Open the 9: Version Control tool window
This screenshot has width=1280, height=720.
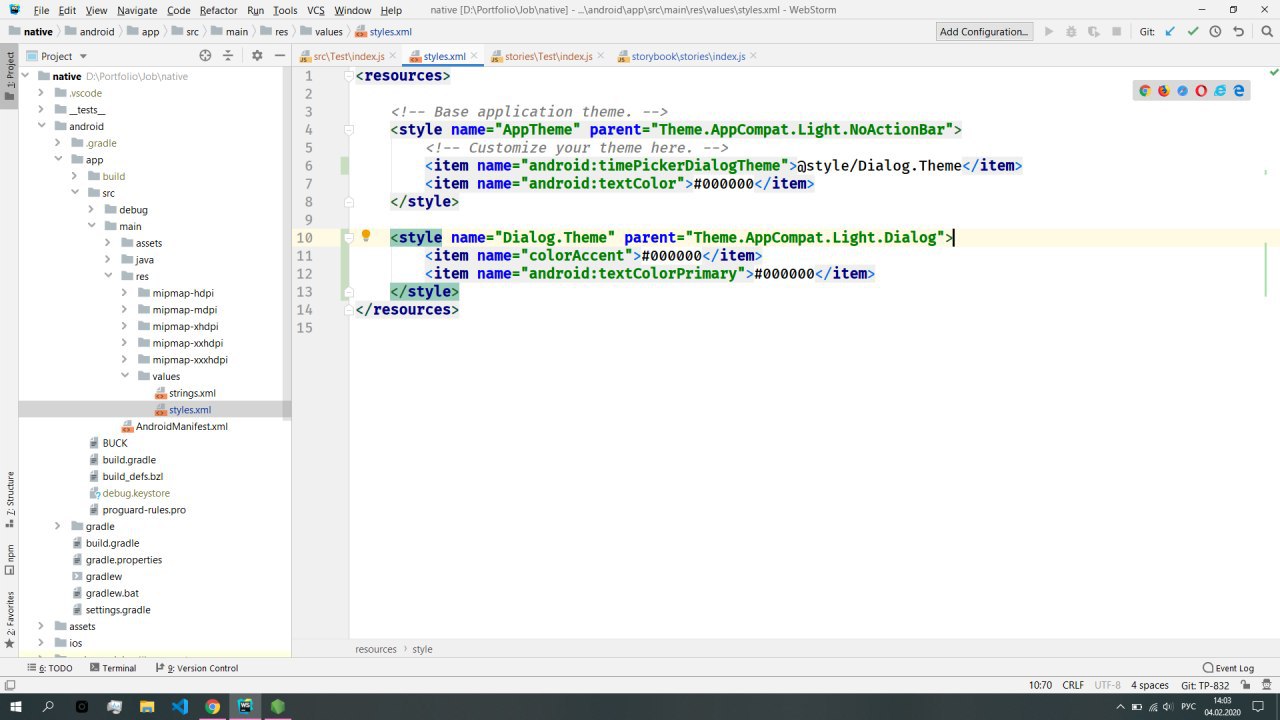[196, 668]
